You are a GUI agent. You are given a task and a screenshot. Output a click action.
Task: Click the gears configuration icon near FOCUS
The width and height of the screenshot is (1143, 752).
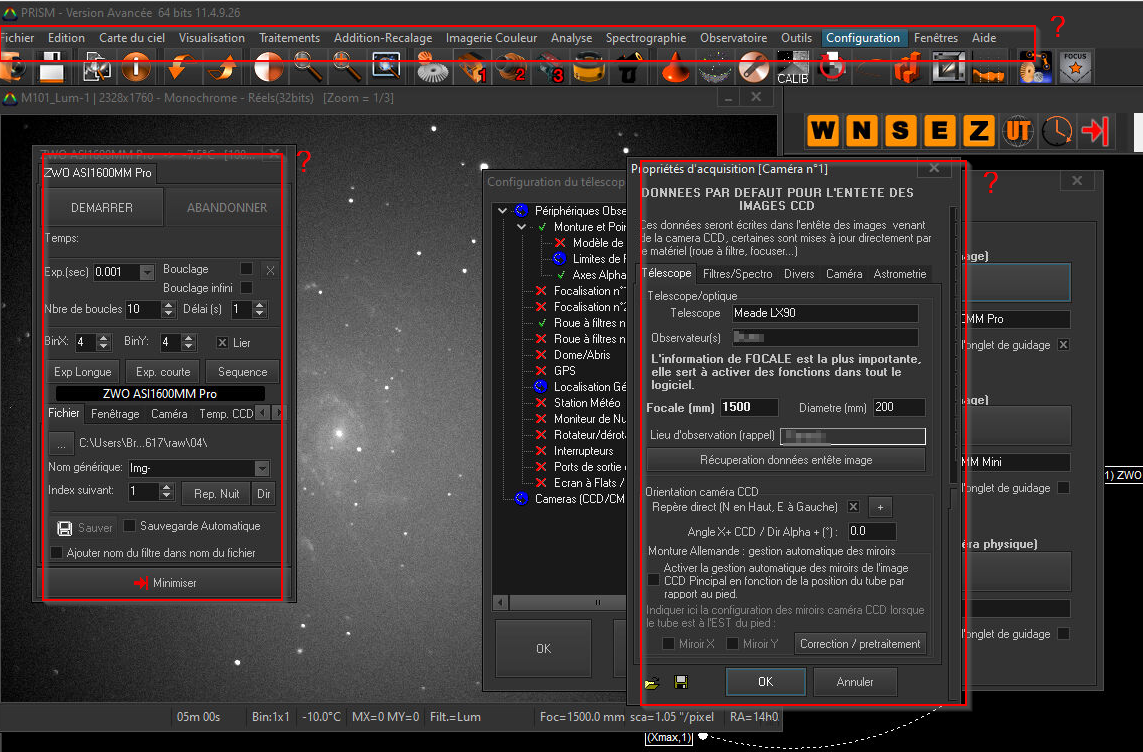(1035, 67)
